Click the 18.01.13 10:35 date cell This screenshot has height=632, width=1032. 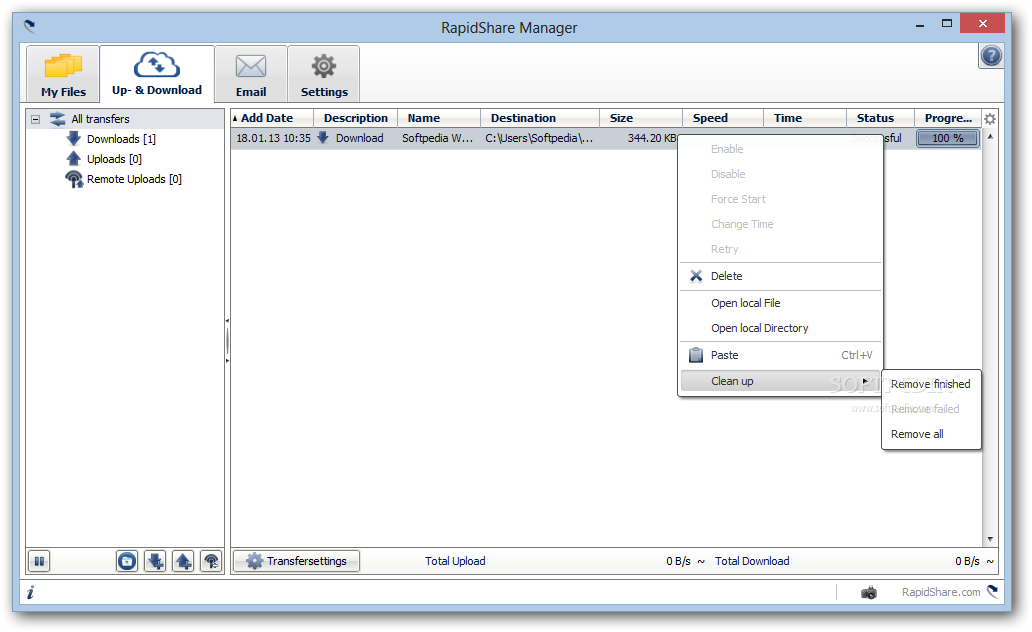(x=273, y=138)
